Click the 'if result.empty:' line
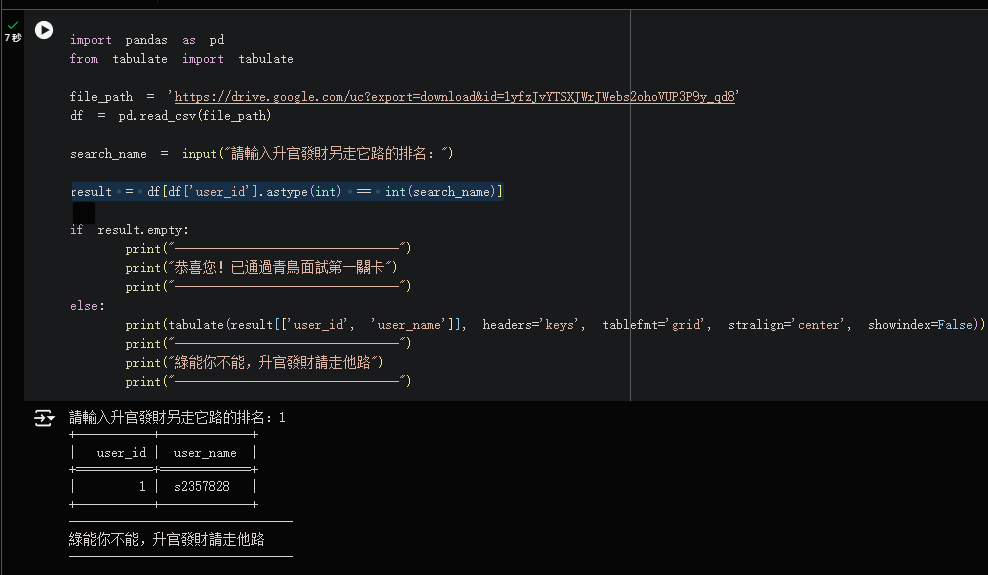988x575 pixels. click(x=129, y=230)
